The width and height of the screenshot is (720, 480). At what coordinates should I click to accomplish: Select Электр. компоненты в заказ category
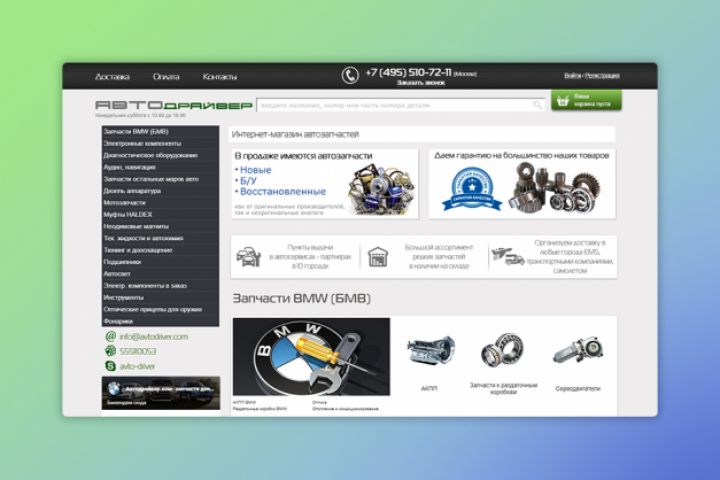(160, 286)
